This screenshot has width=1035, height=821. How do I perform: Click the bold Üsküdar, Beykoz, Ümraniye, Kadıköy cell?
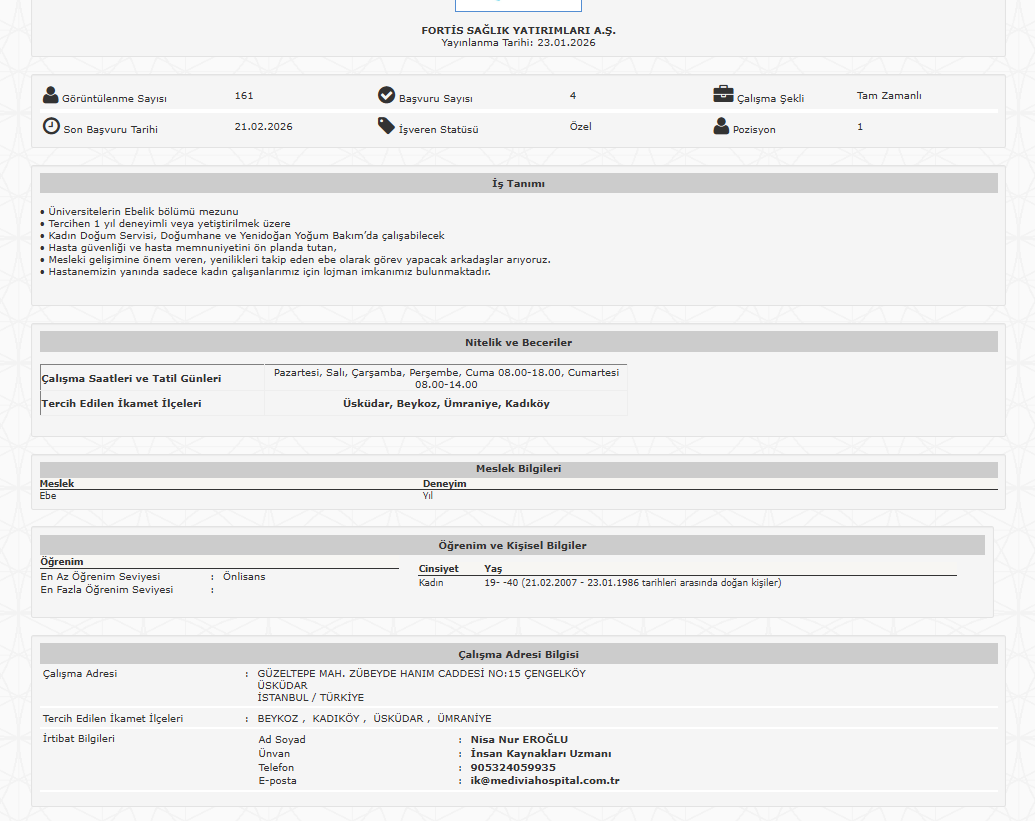pyautogui.click(x=446, y=403)
